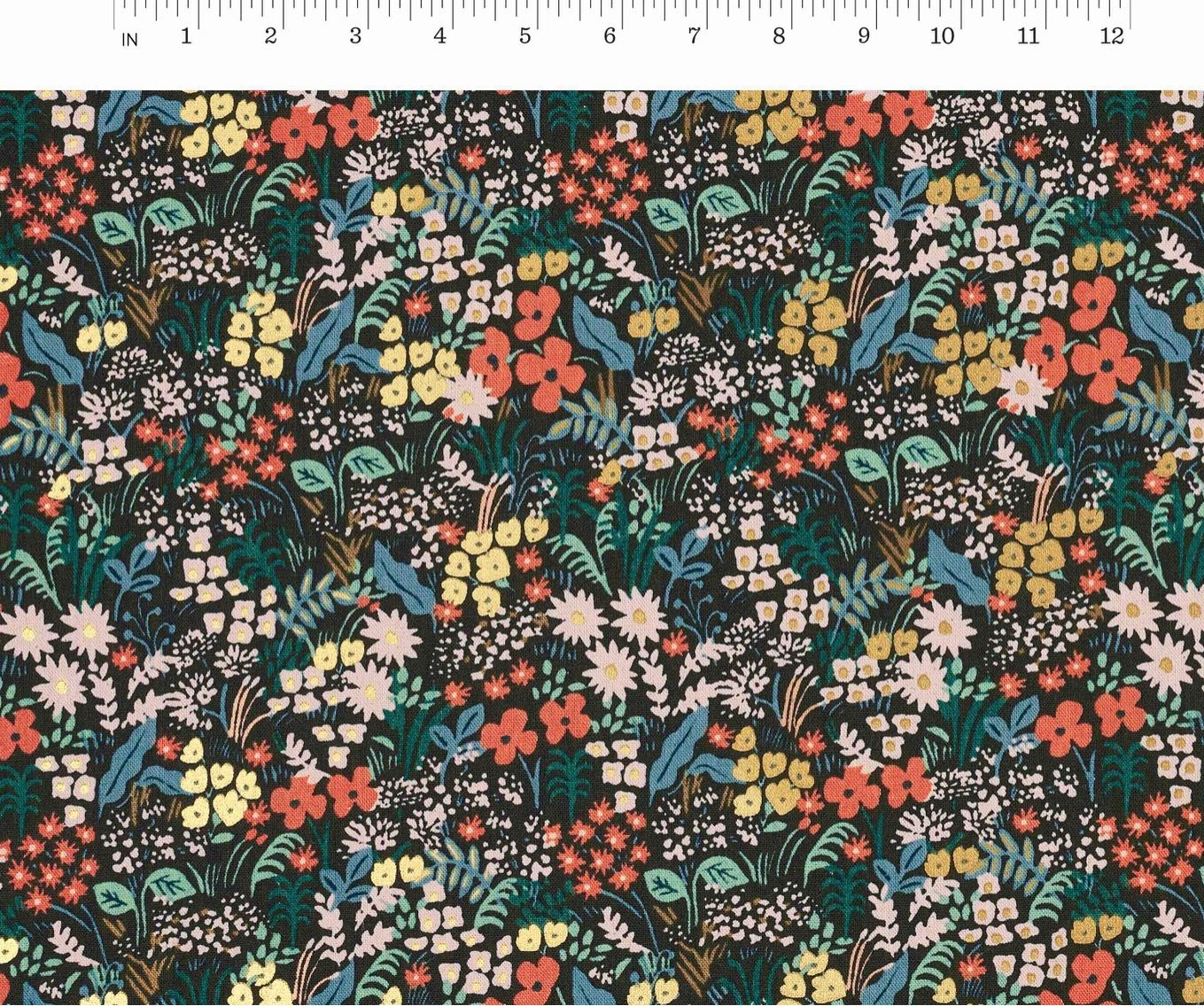Click ruler number 11
The image size is (1204, 1006).
click(1028, 36)
